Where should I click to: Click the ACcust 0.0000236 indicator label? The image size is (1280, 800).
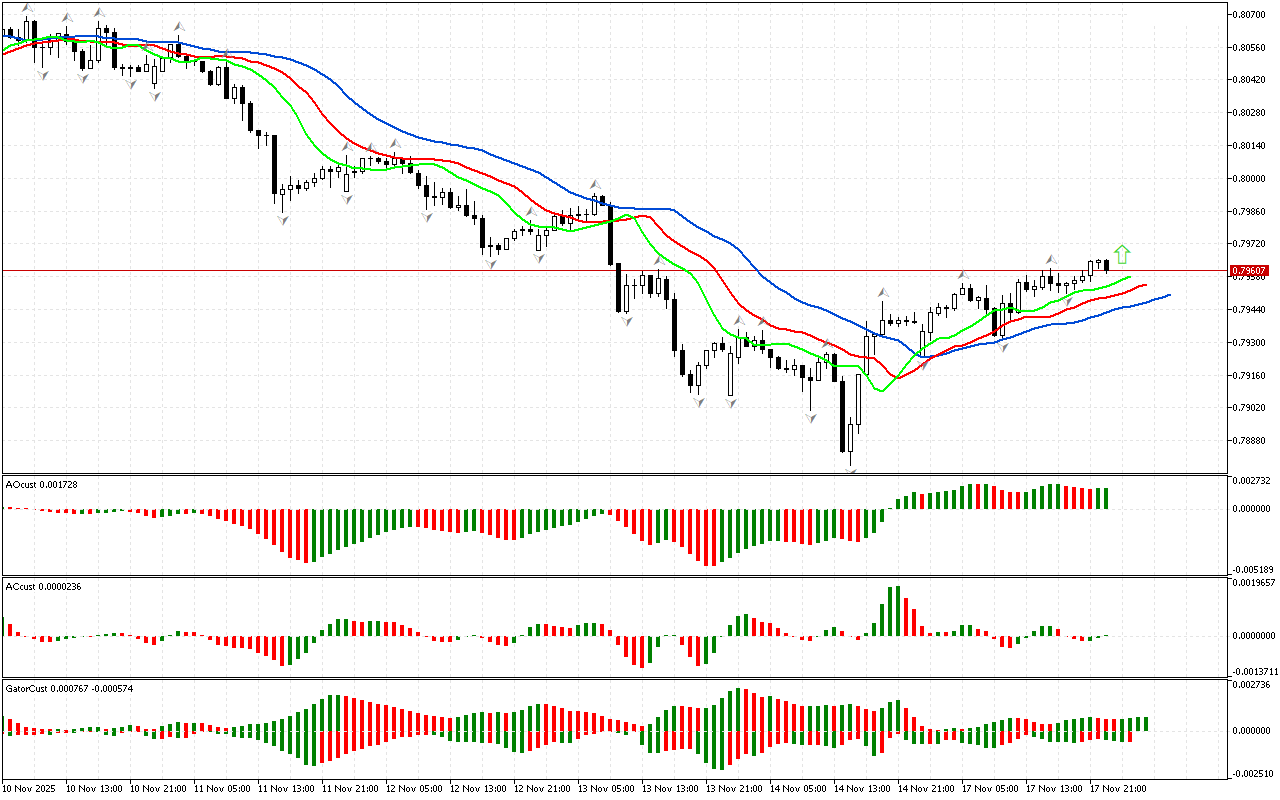point(43,586)
